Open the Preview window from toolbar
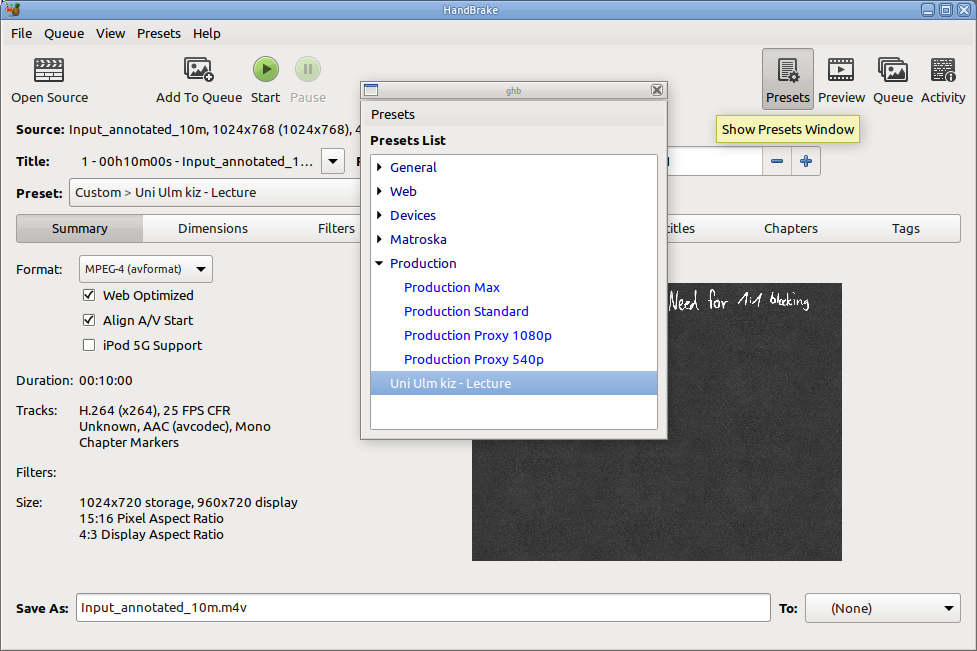 click(841, 71)
